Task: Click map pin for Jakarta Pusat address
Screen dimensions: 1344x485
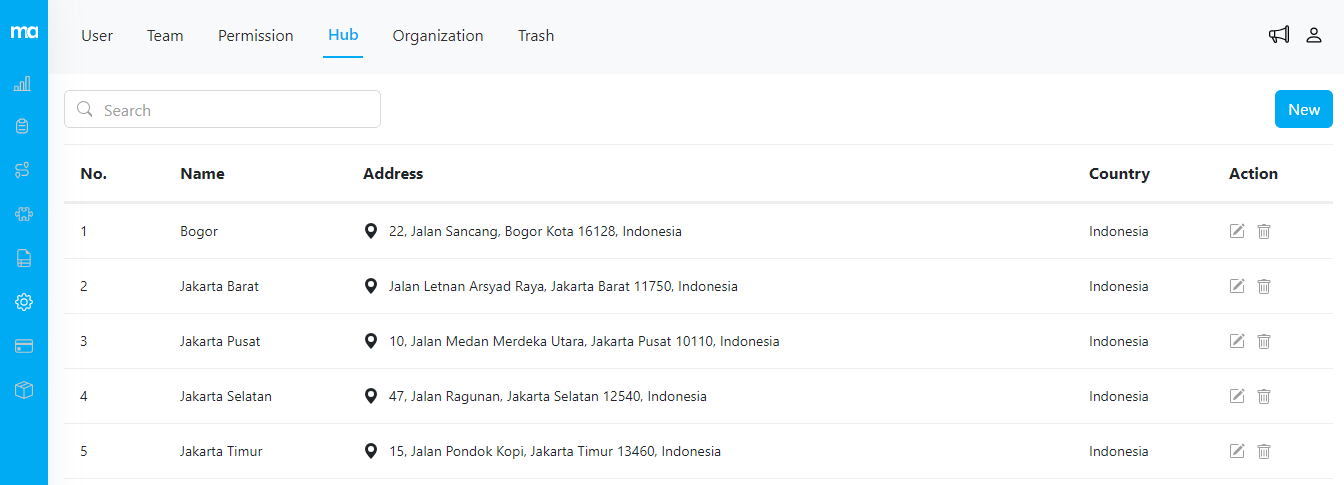Action: coord(371,341)
